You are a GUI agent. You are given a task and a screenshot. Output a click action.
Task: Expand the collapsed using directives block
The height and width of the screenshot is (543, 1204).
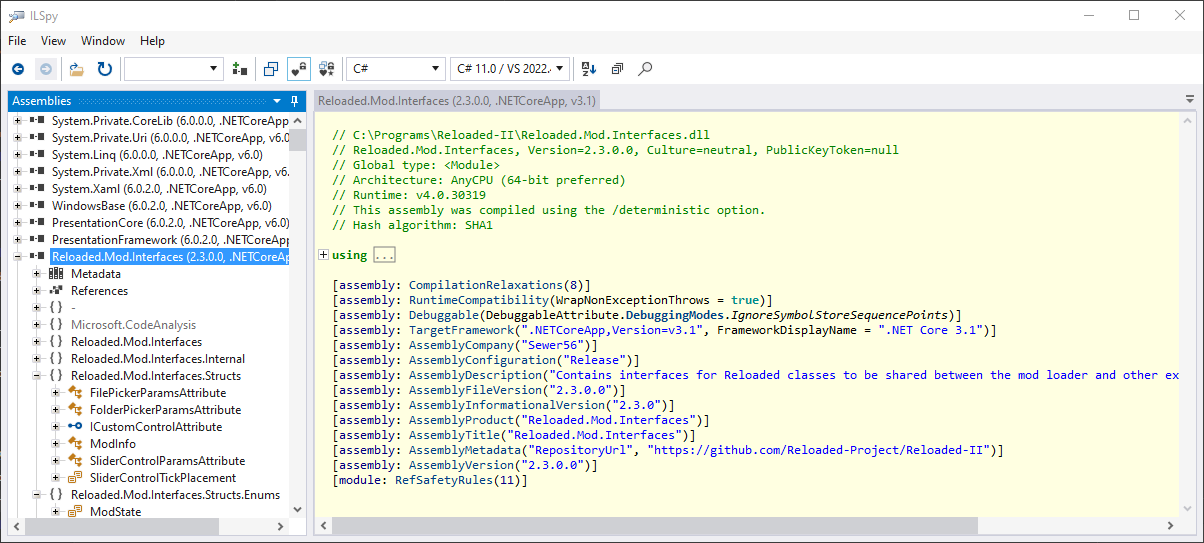(x=323, y=255)
